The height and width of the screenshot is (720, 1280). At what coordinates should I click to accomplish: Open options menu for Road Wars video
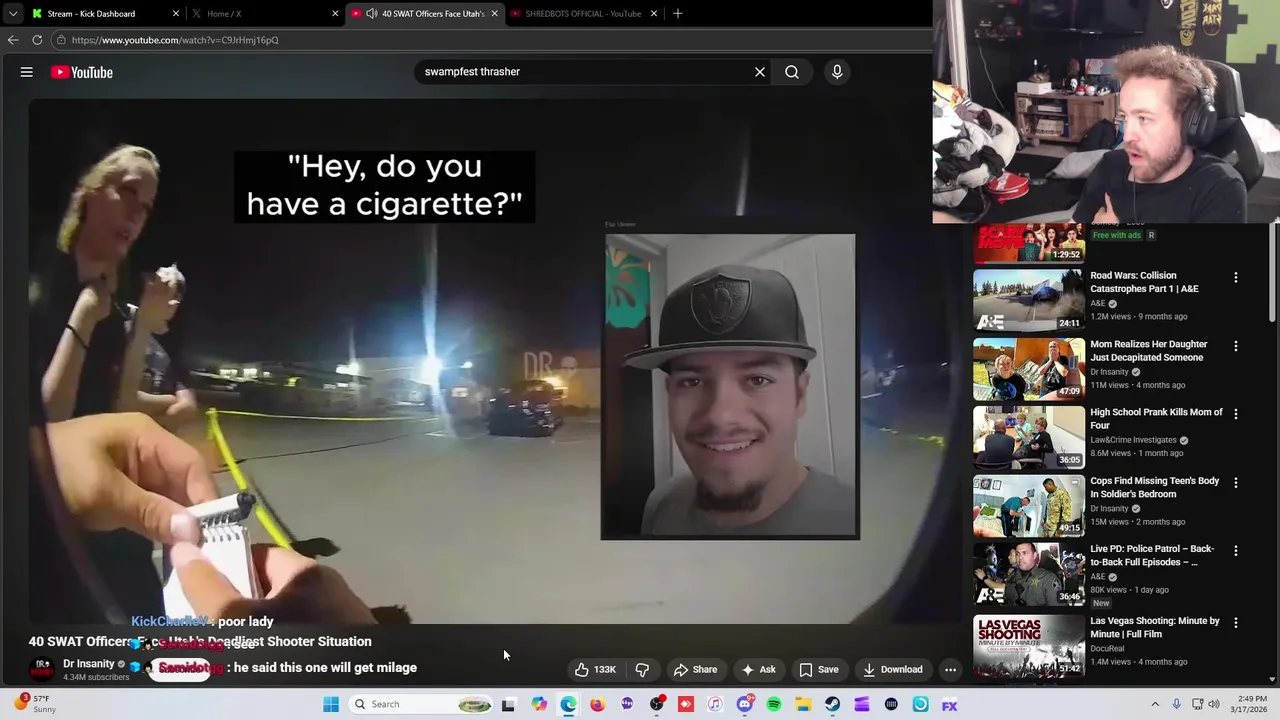(1235, 277)
